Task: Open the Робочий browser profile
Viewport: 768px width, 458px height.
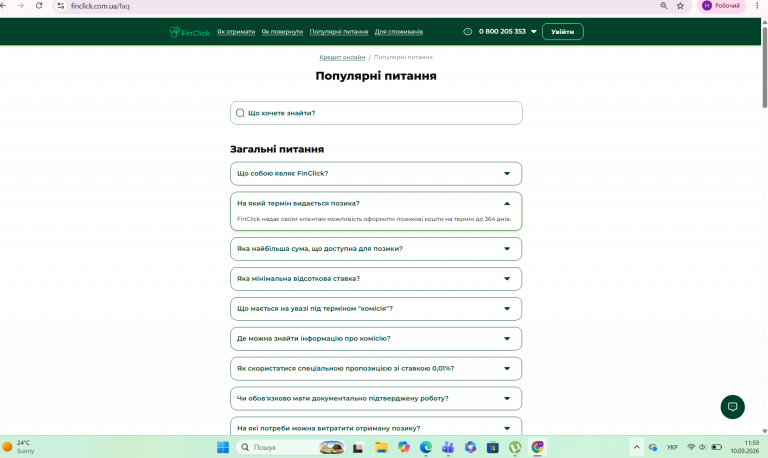Action: (x=721, y=6)
